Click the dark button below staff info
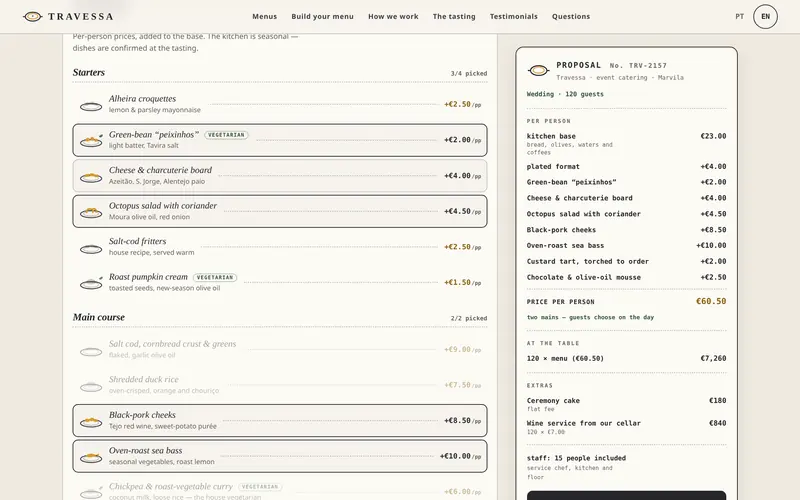This screenshot has height=500, width=800. click(x=626, y=495)
